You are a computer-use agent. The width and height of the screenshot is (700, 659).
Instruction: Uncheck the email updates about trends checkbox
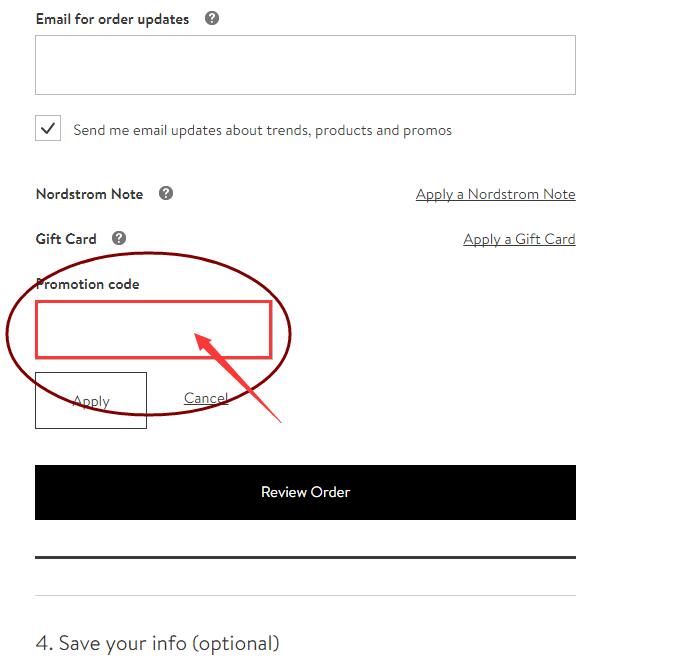(x=48, y=129)
